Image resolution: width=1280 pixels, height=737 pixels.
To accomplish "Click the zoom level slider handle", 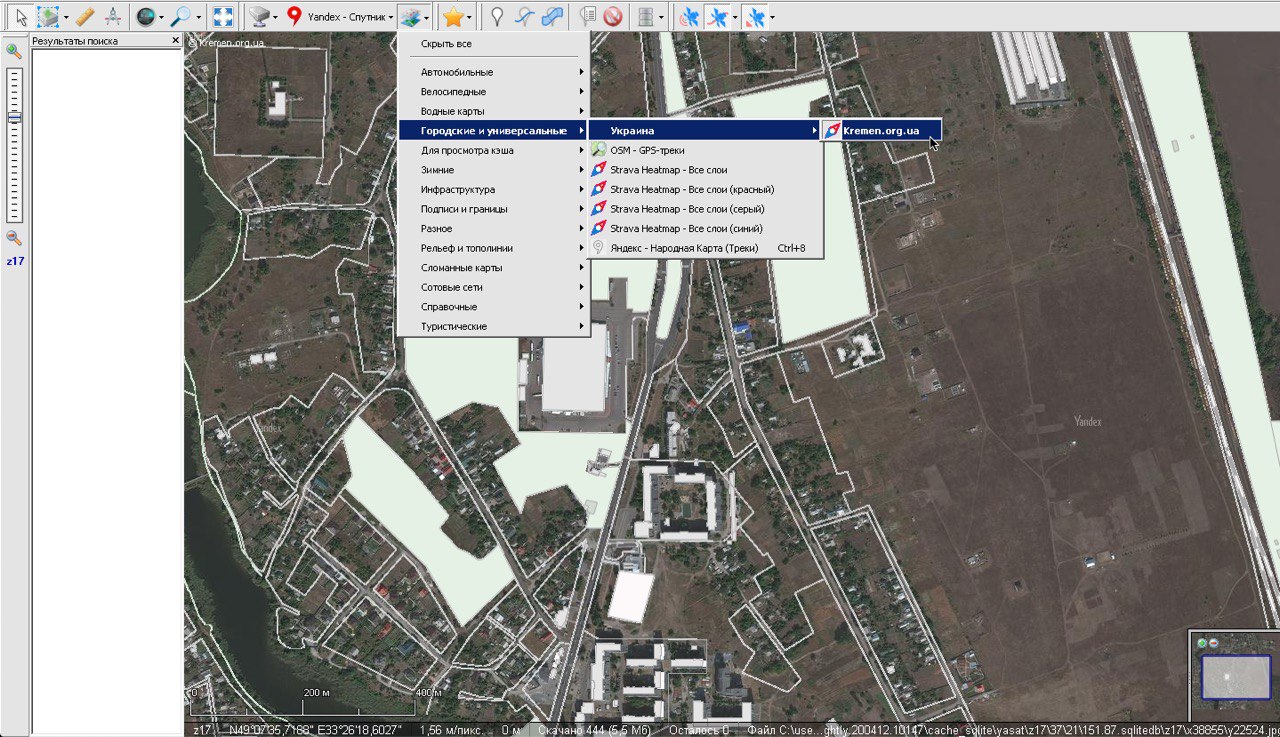I will tap(14, 117).
